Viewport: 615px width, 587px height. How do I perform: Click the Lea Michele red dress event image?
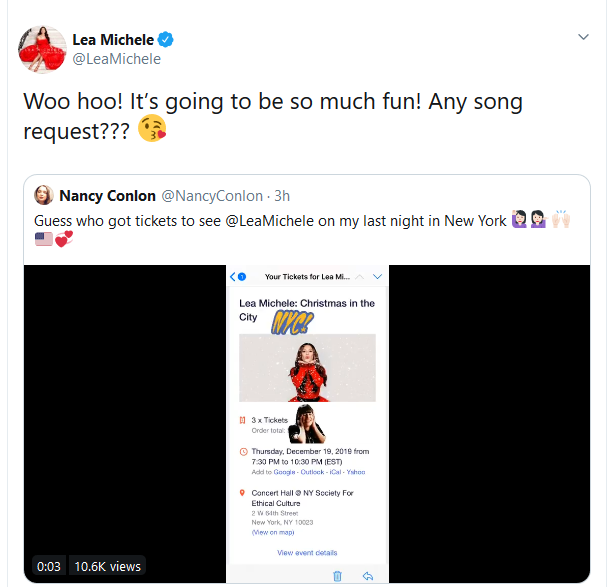[x=307, y=367]
